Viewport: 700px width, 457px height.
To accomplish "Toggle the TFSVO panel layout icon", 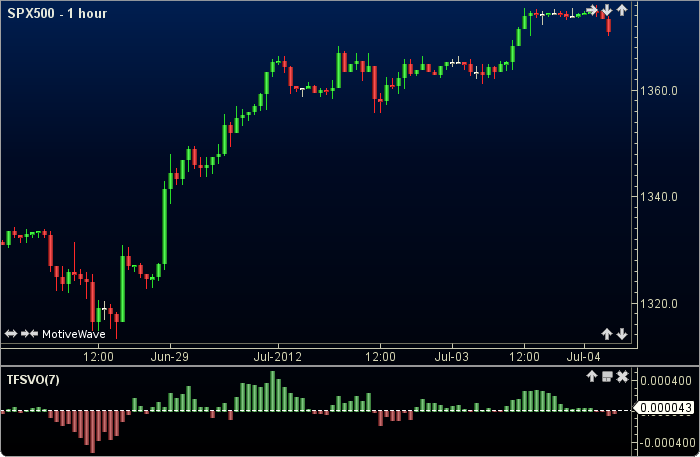I will pyautogui.click(x=607, y=377).
